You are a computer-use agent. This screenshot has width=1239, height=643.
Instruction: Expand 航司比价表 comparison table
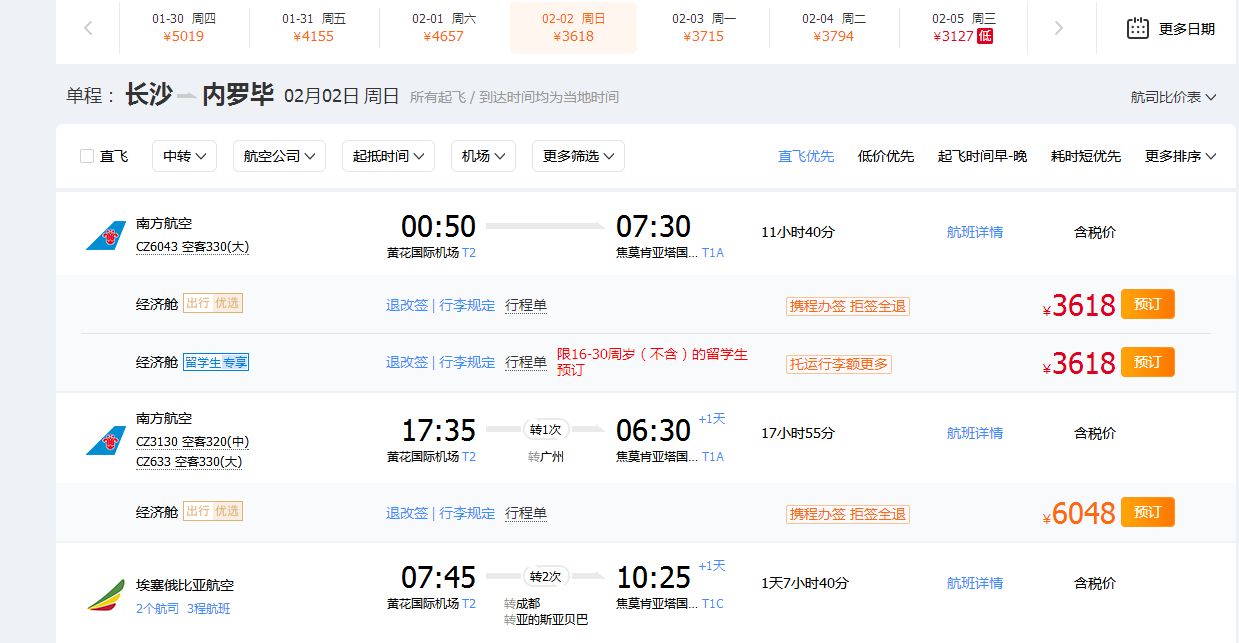pyautogui.click(x=1173, y=97)
